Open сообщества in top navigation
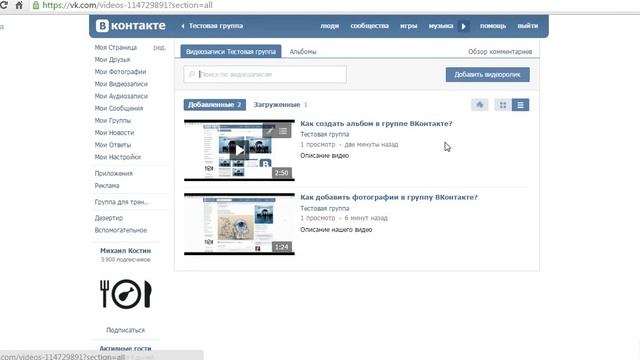 click(369, 26)
